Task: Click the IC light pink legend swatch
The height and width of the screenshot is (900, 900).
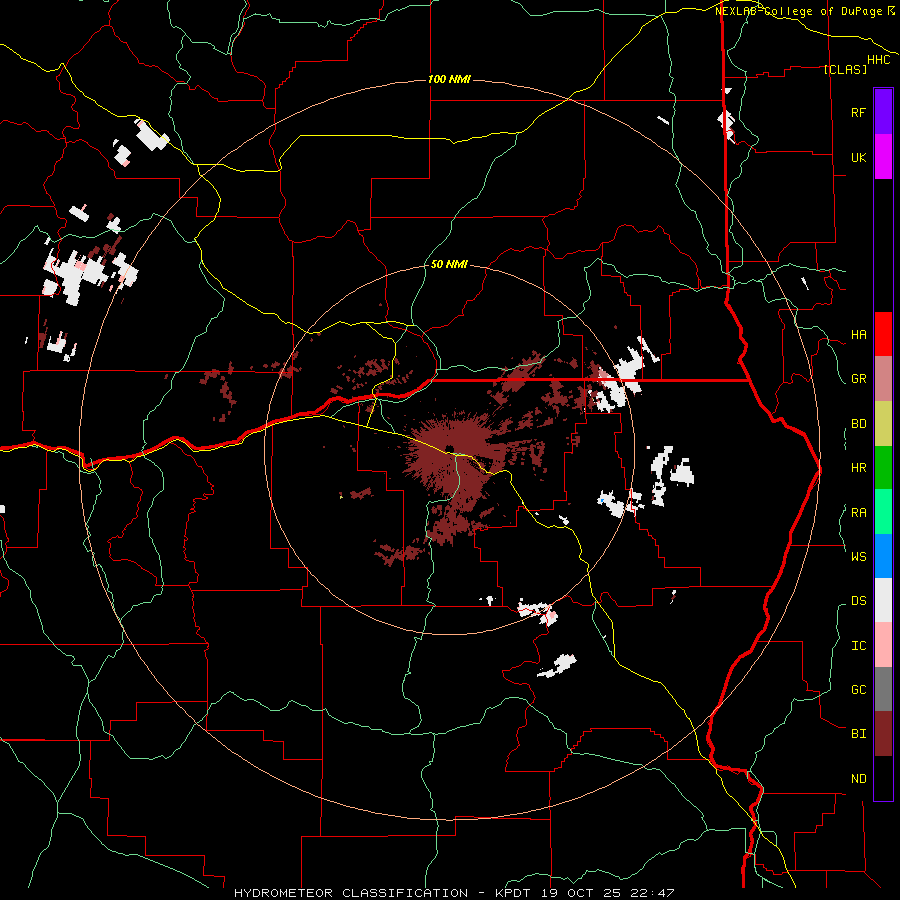Action: coord(883,645)
